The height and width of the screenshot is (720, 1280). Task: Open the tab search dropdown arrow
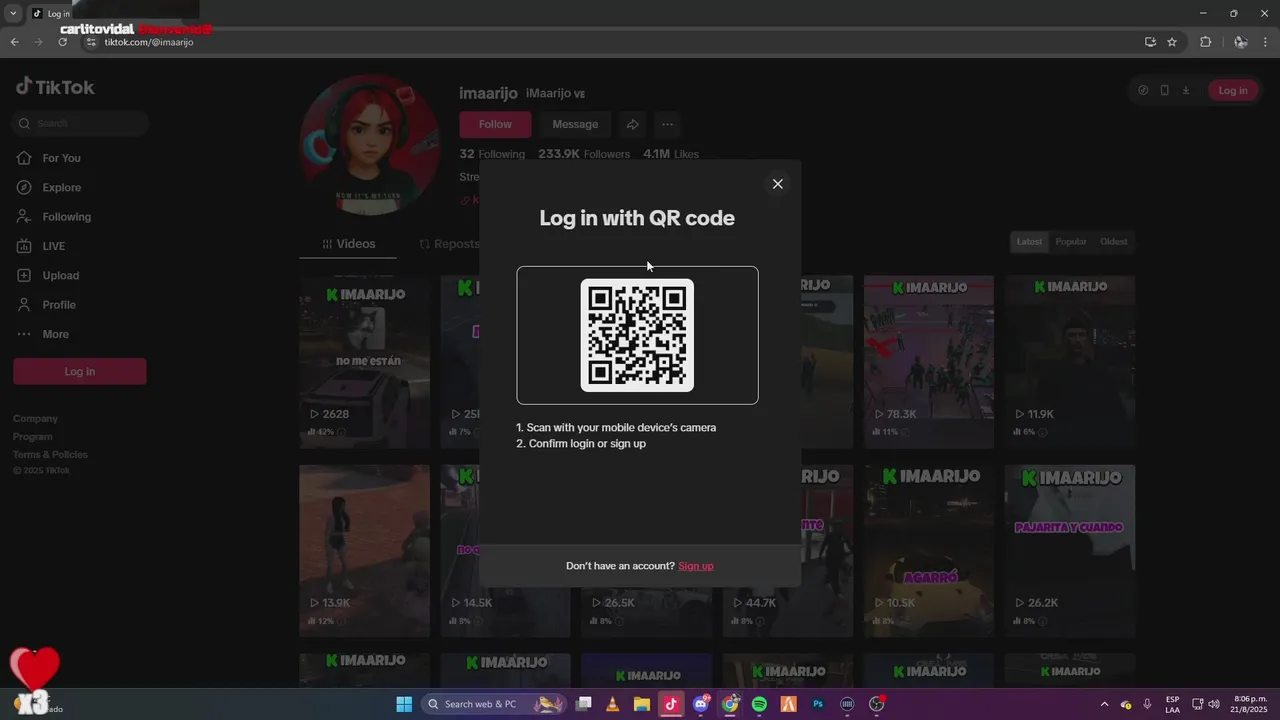pos(13,13)
